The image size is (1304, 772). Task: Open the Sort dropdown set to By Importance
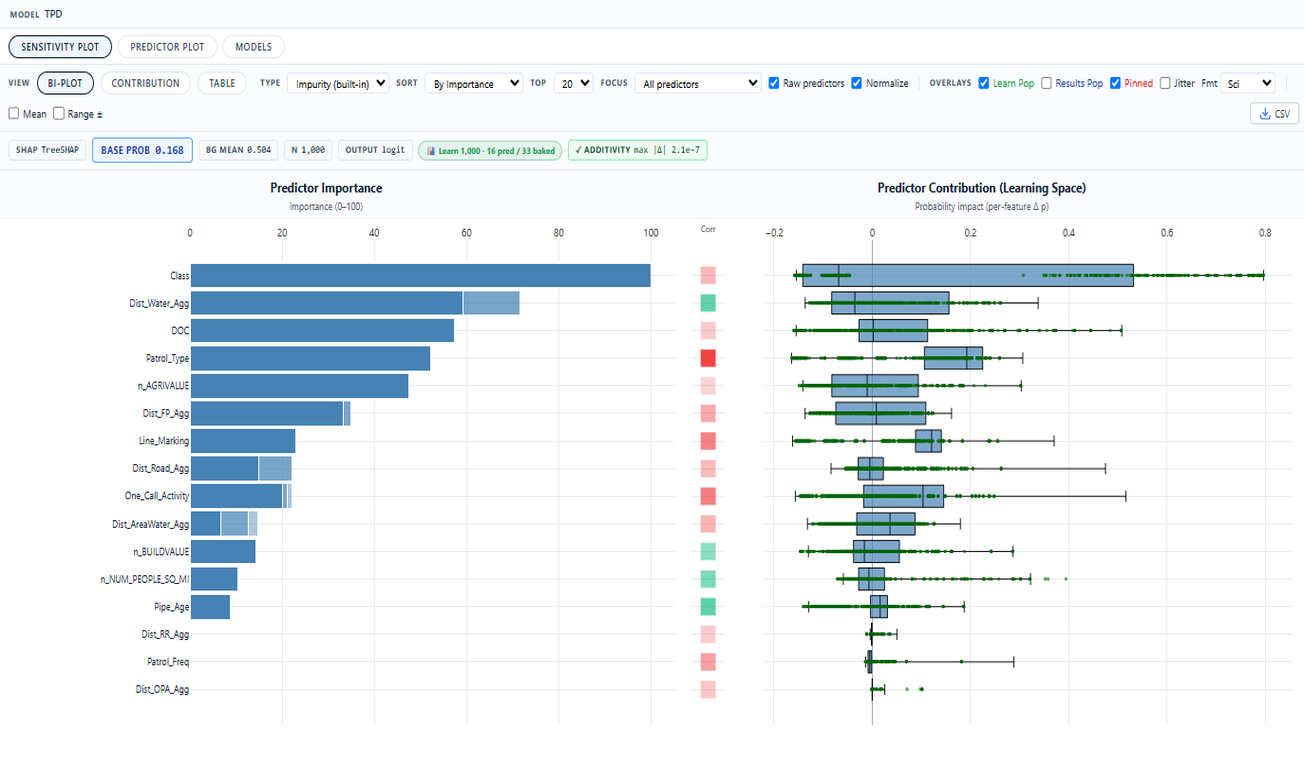coord(473,84)
